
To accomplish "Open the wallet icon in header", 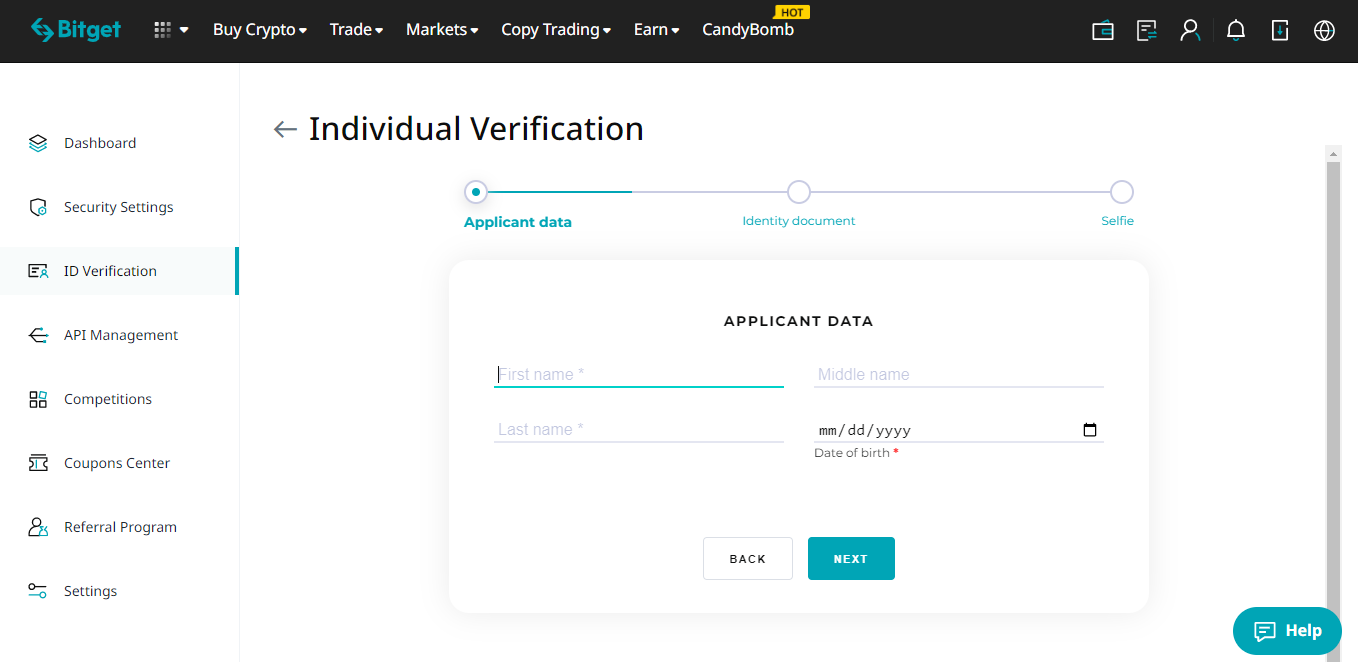I will coord(1103,30).
